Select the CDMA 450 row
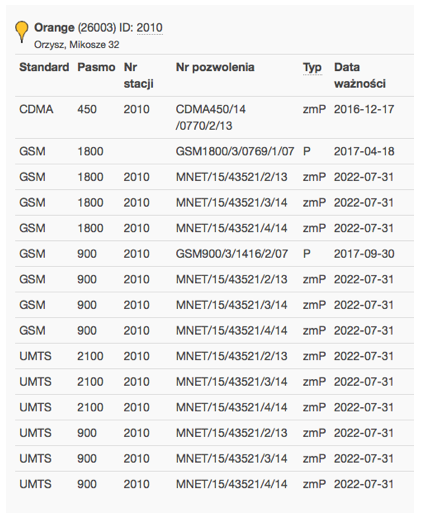The image size is (423, 523). (215, 118)
